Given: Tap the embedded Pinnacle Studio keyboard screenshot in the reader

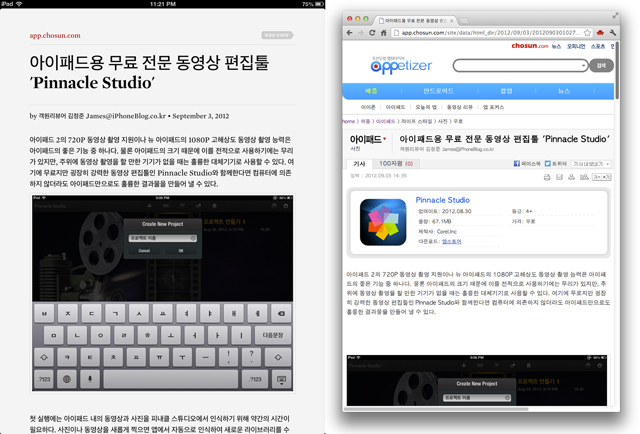Looking at the screenshot, I should pyautogui.click(x=162, y=293).
